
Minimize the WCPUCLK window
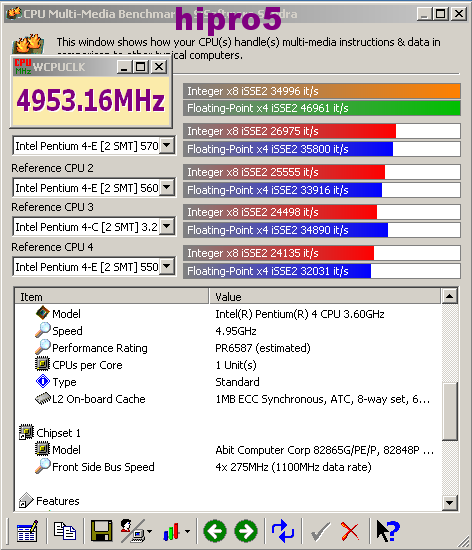click(124, 66)
